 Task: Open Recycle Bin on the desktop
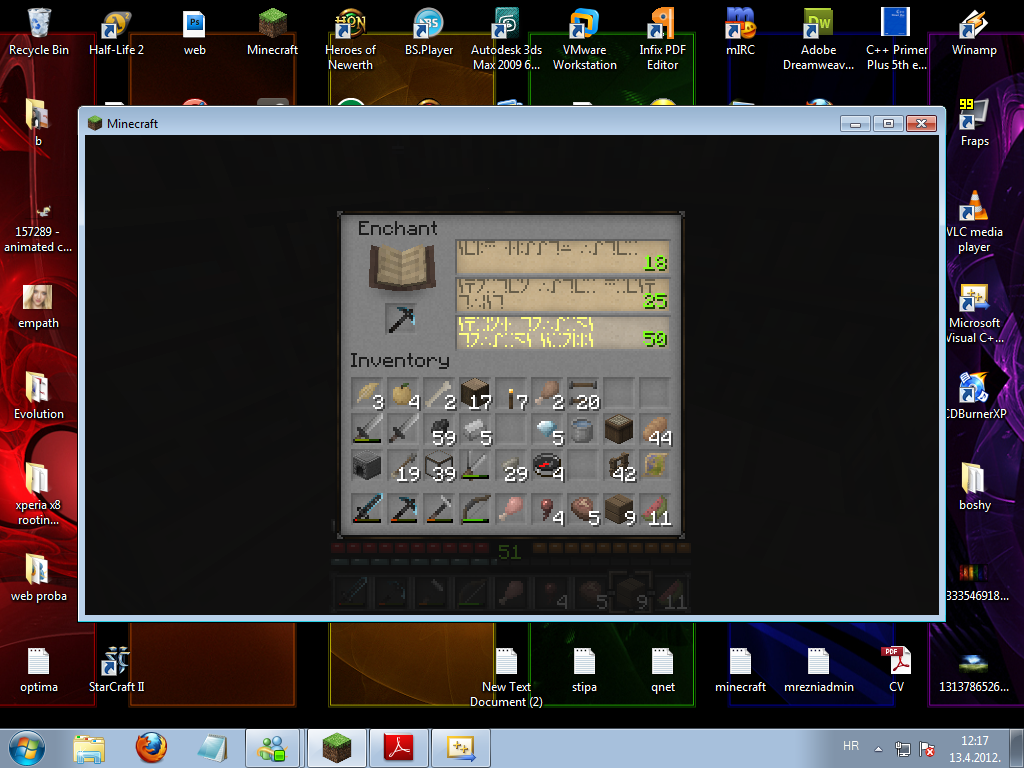coord(39,31)
